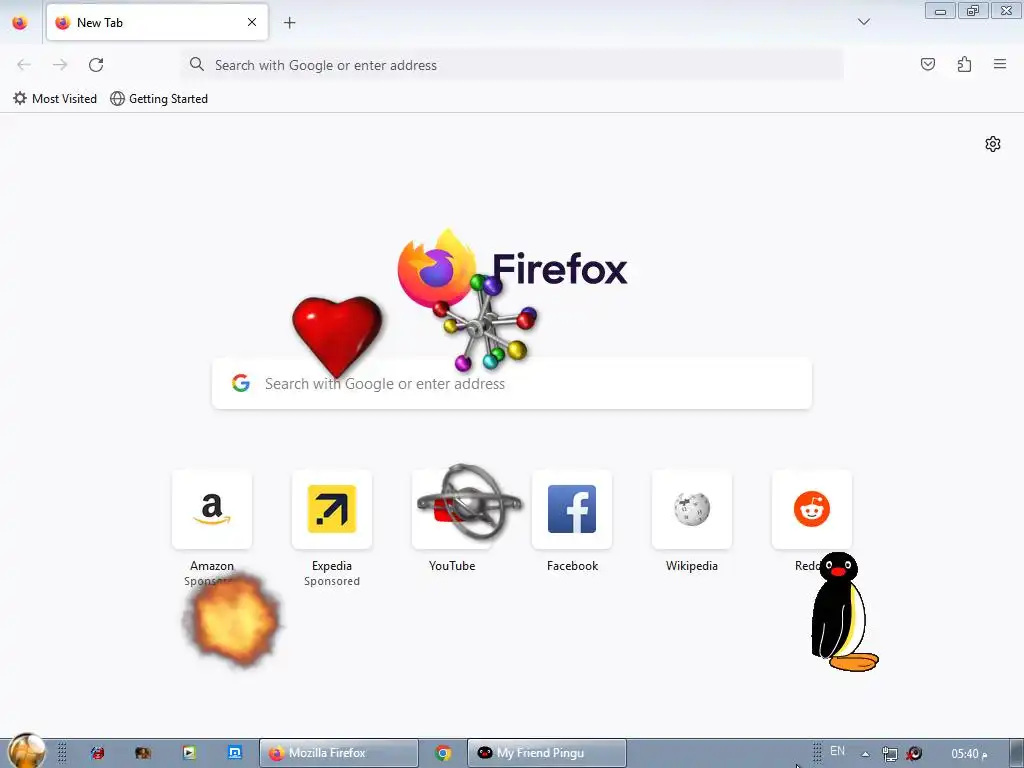
Task: Click the Save to Pocket icon
Action: coord(927,64)
